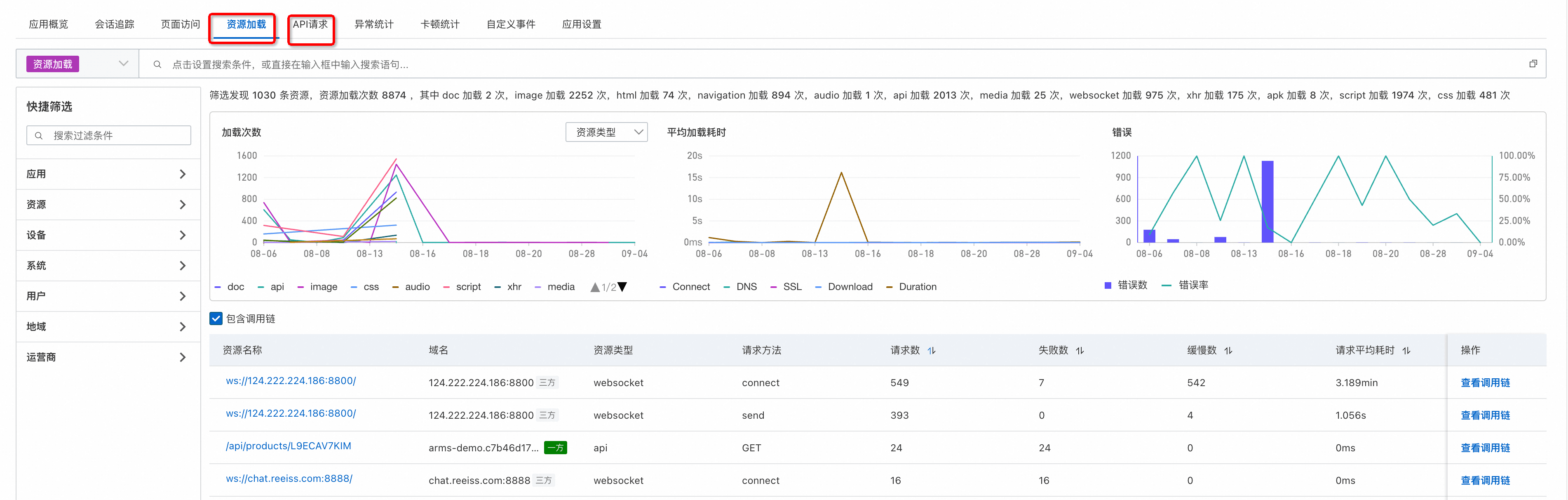Open the 资源类型 dropdown
This screenshot has width=1568, height=500.
pos(606,132)
